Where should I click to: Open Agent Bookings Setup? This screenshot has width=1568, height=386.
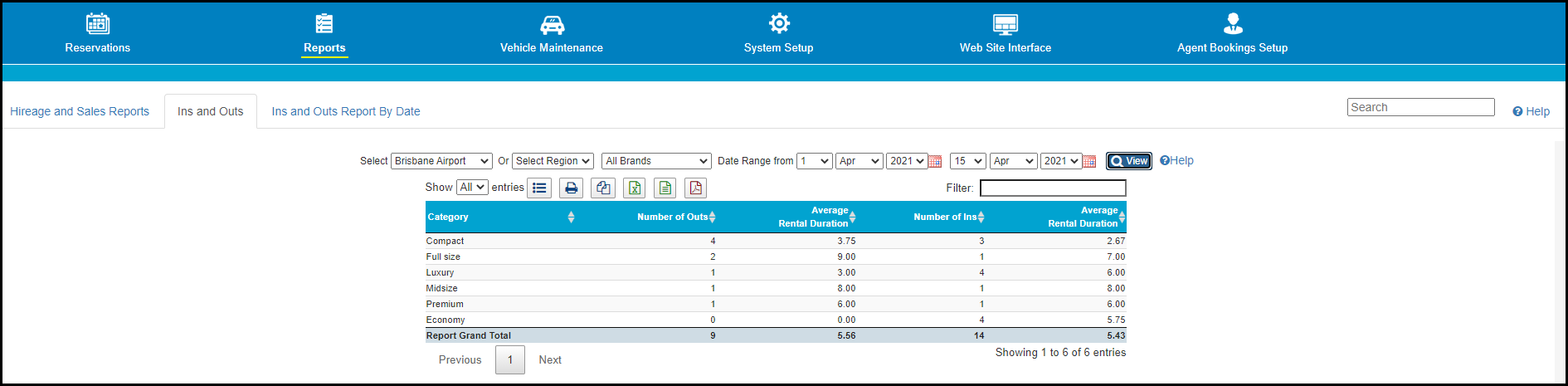coord(1232,34)
